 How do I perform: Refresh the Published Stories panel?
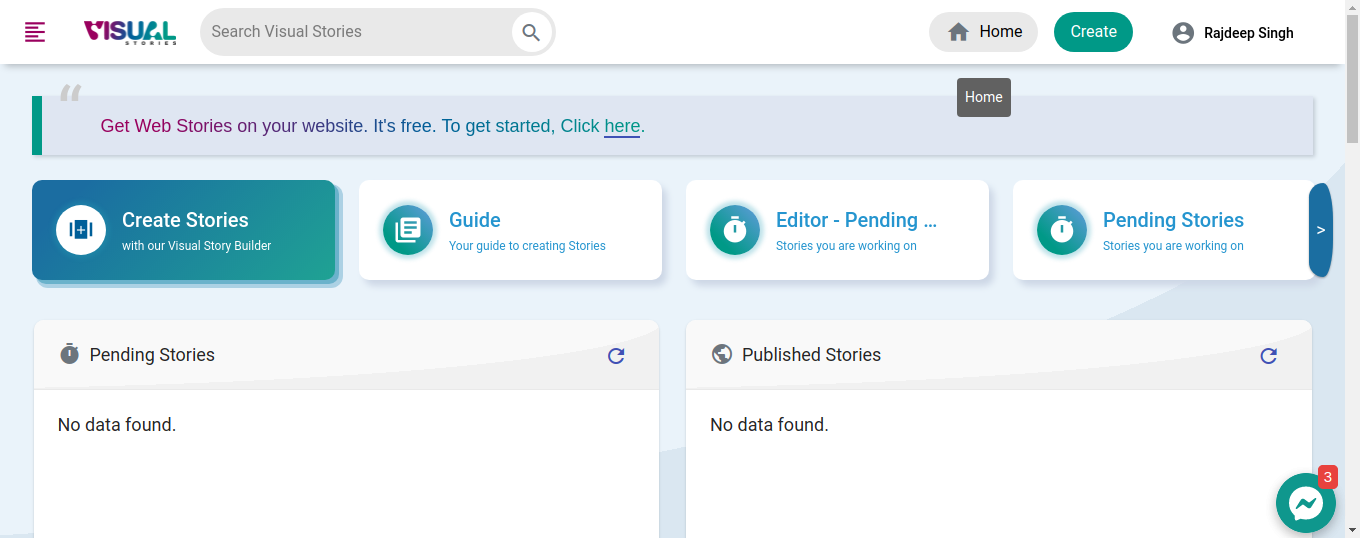(x=1268, y=356)
